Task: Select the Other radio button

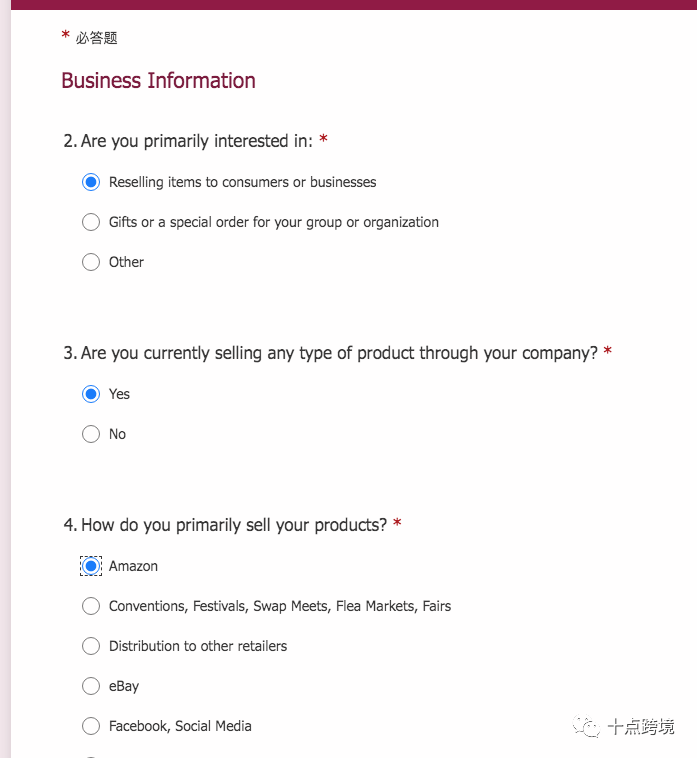Action: [x=91, y=262]
